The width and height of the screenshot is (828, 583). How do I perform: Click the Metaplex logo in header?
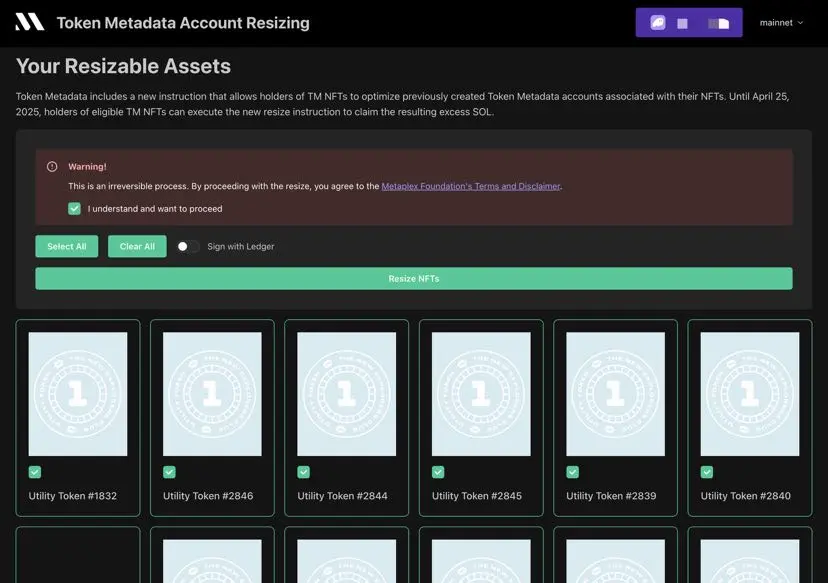click(x=30, y=22)
